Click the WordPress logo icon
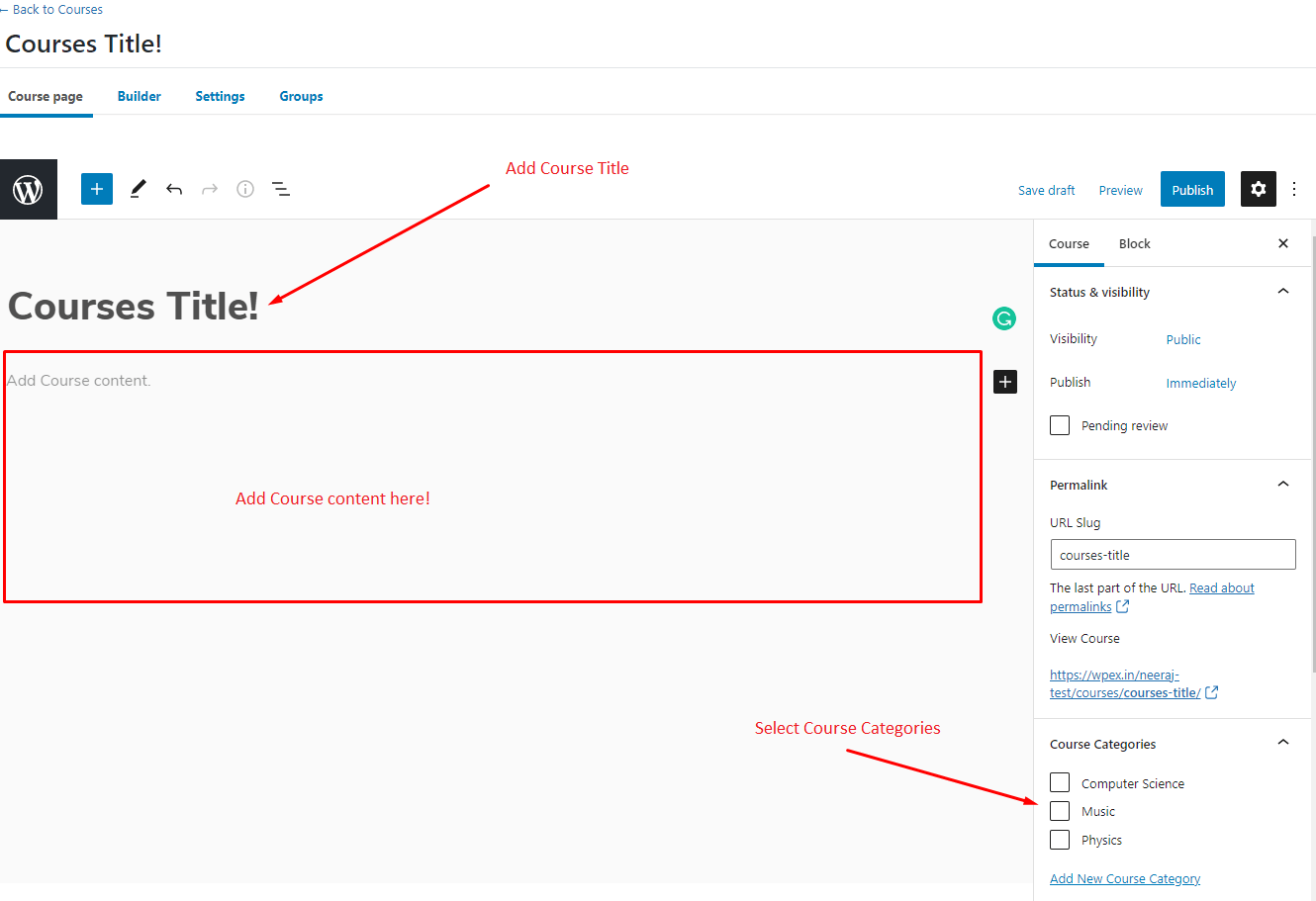 (x=28, y=189)
